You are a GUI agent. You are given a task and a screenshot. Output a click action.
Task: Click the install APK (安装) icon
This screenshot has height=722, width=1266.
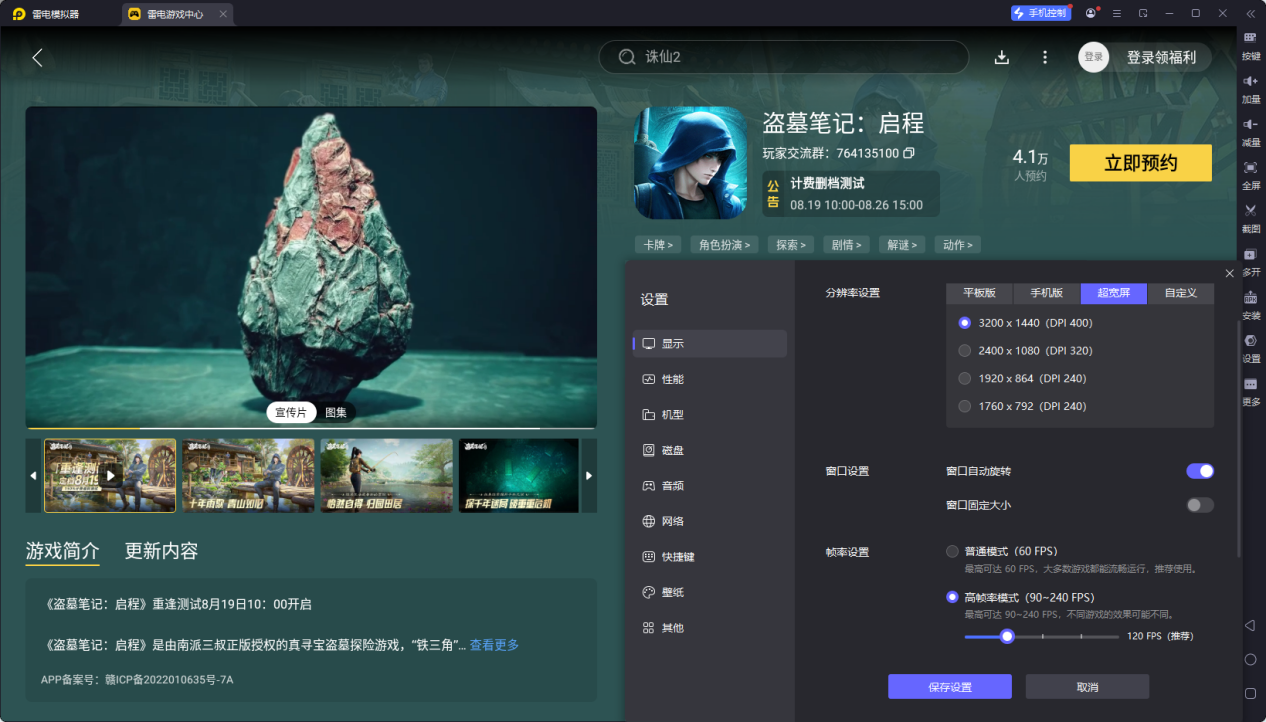(x=1250, y=298)
